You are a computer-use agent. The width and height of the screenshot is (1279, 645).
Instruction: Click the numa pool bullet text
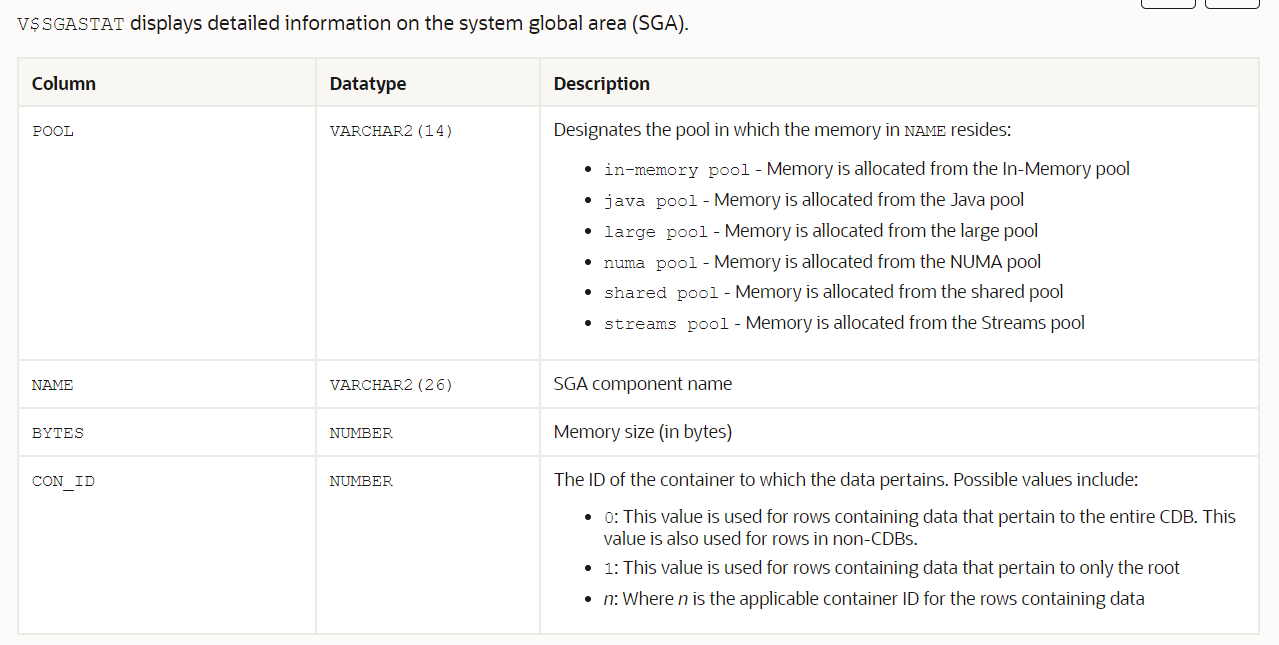650,263
